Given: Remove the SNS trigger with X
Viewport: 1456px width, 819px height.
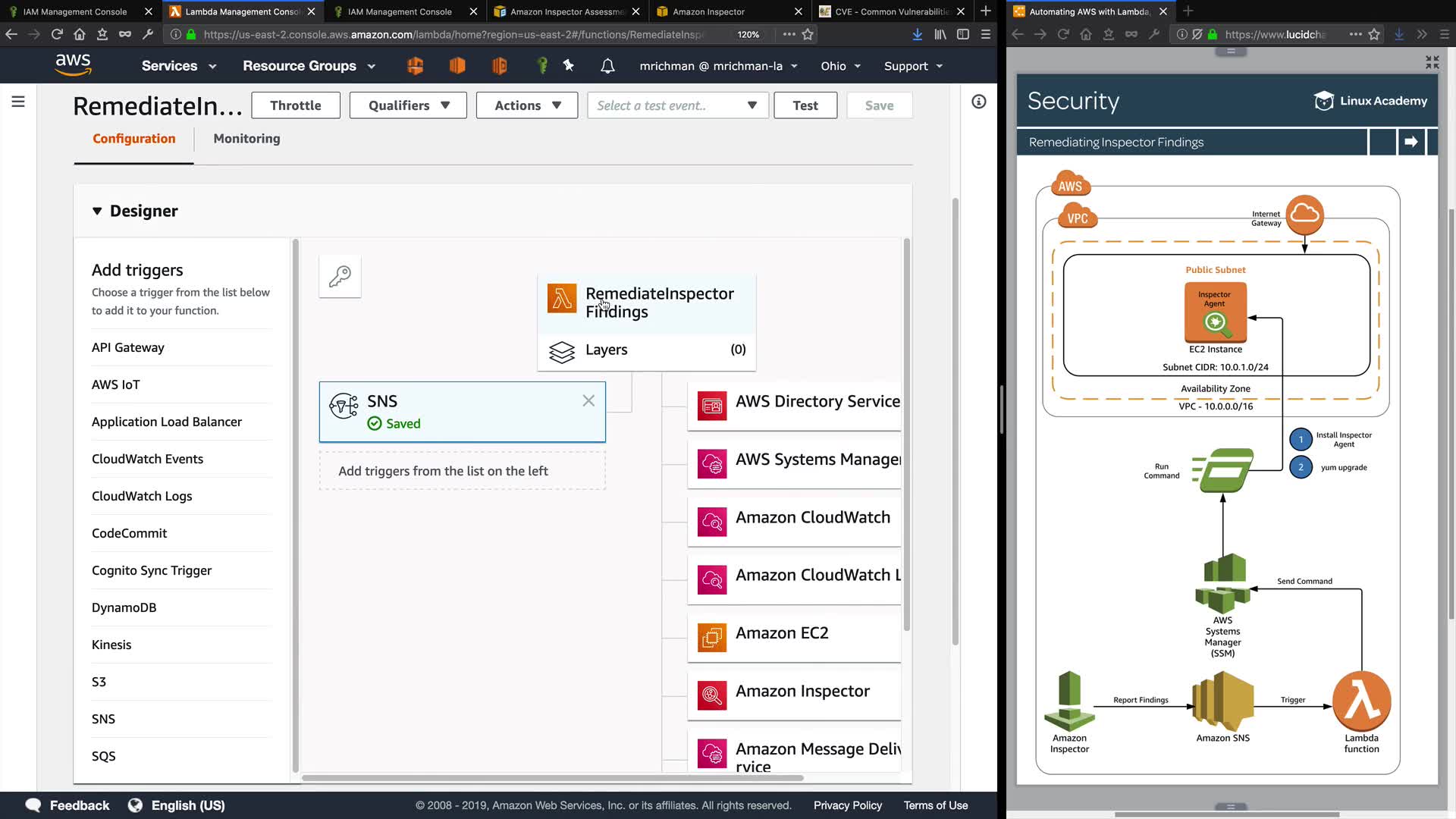Looking at the screenshot, I should (x=588, y=401).
